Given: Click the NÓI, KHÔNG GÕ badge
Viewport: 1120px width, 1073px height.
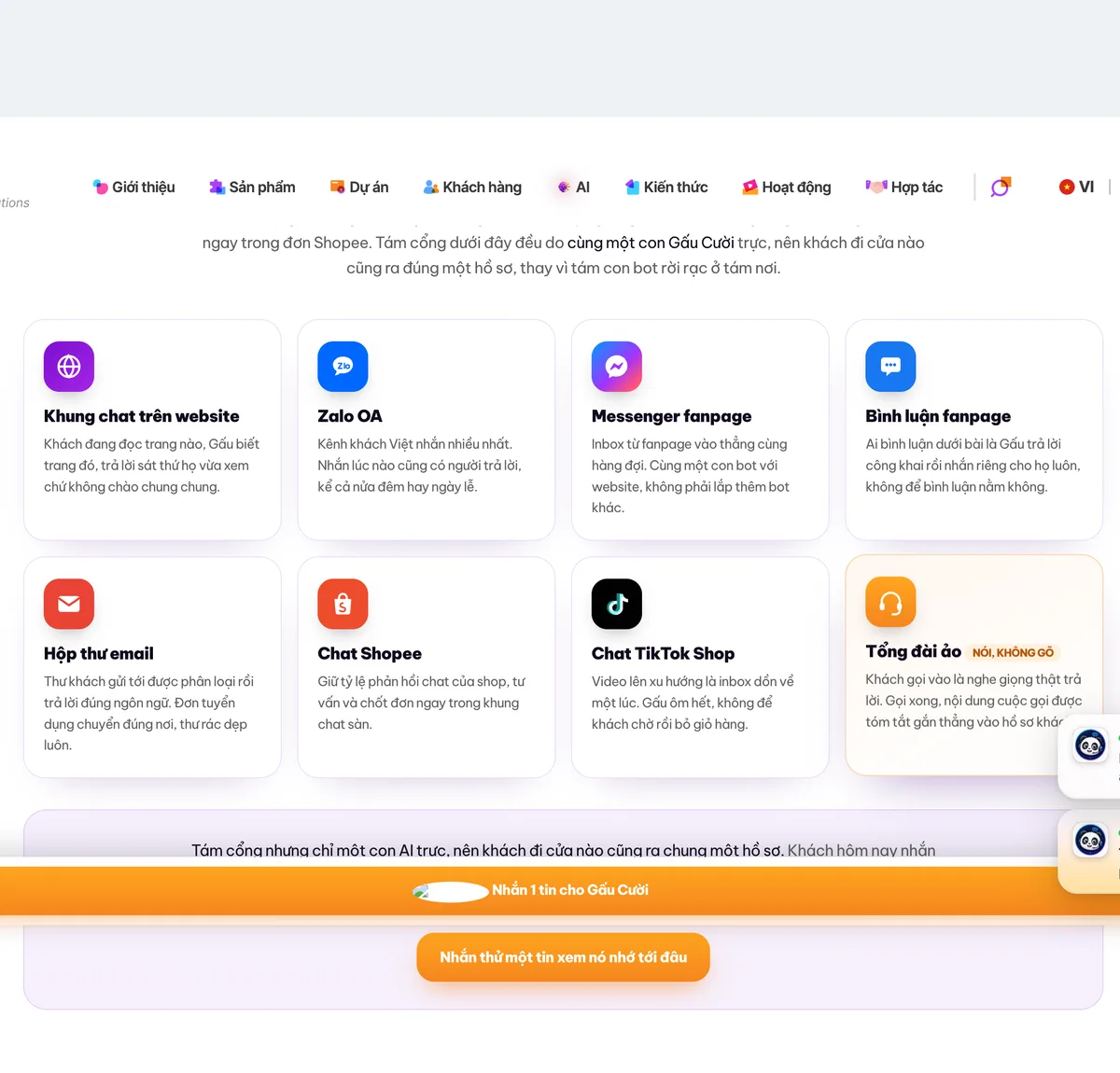Looking at the screenshot, I should click(x=1013, y=652).
